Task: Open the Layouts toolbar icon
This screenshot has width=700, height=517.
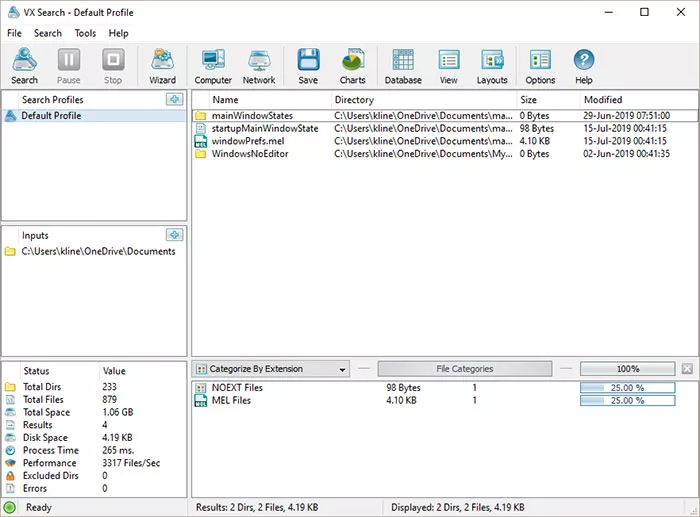Action: coord(492,66)
